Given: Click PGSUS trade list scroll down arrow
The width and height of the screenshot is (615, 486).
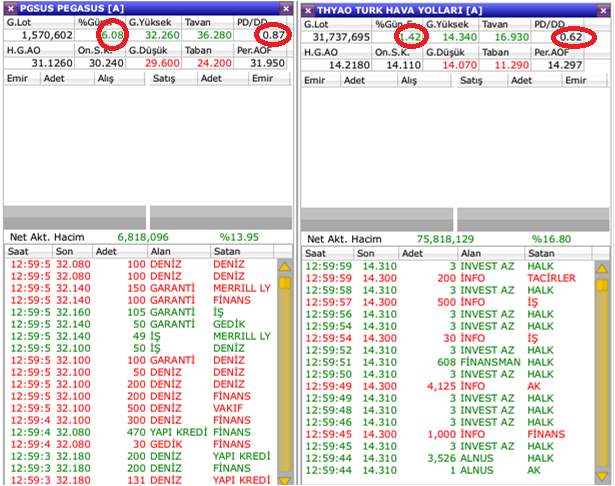Looking at the screenshot, I should point(285,481).
